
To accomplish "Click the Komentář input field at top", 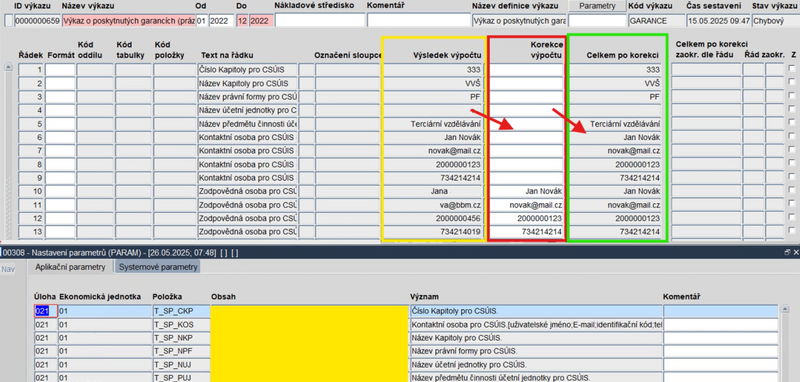I will point(418,21).
